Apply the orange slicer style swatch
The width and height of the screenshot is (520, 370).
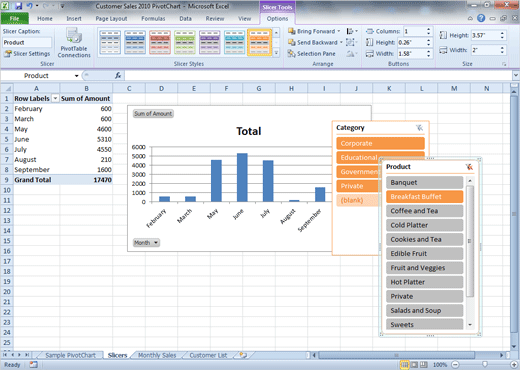point(259,42)
